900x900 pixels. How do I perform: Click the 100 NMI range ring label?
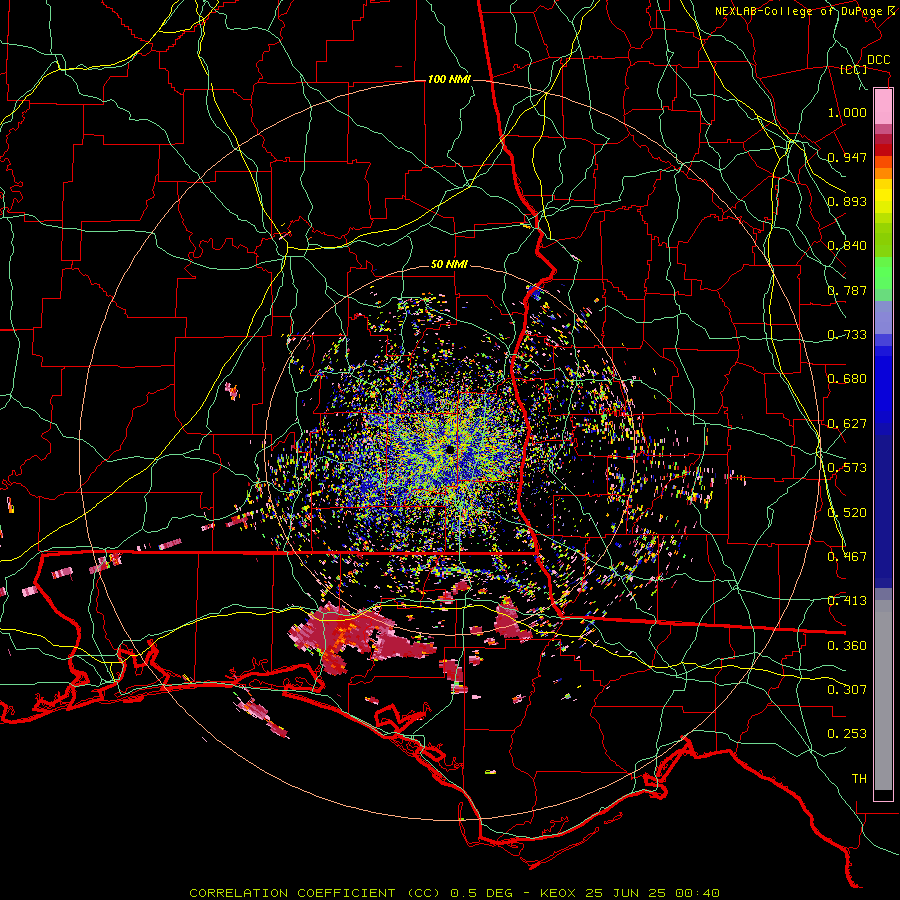point(449,79)
